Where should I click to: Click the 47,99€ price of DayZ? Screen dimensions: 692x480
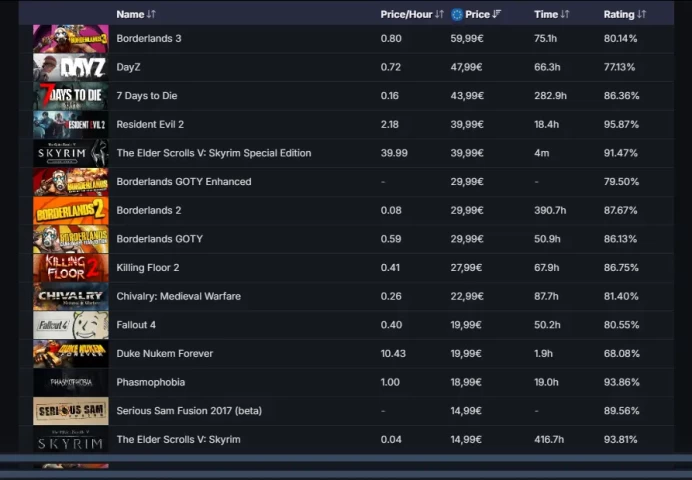(x=466, y=68)
